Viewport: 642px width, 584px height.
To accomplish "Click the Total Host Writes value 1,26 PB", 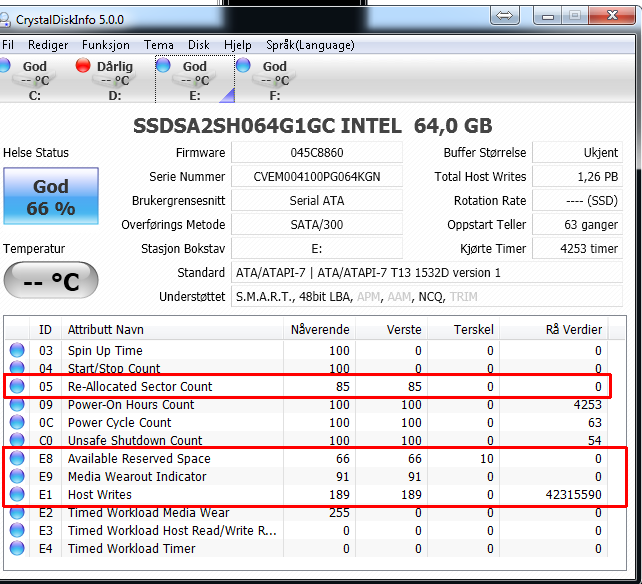I will 577,177.
